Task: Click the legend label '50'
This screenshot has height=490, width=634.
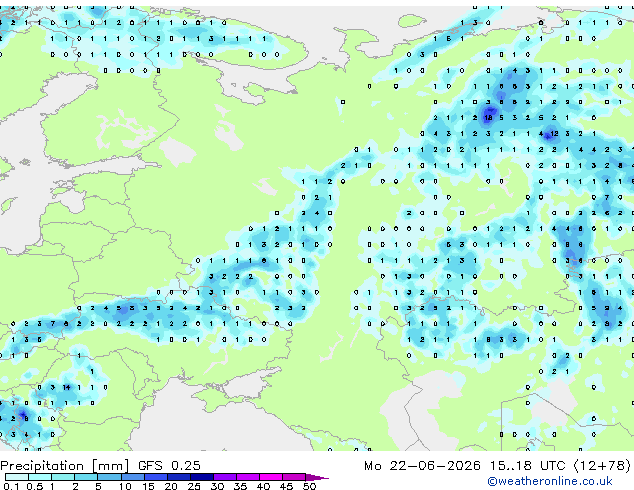Action: click(x=310, y=486)
